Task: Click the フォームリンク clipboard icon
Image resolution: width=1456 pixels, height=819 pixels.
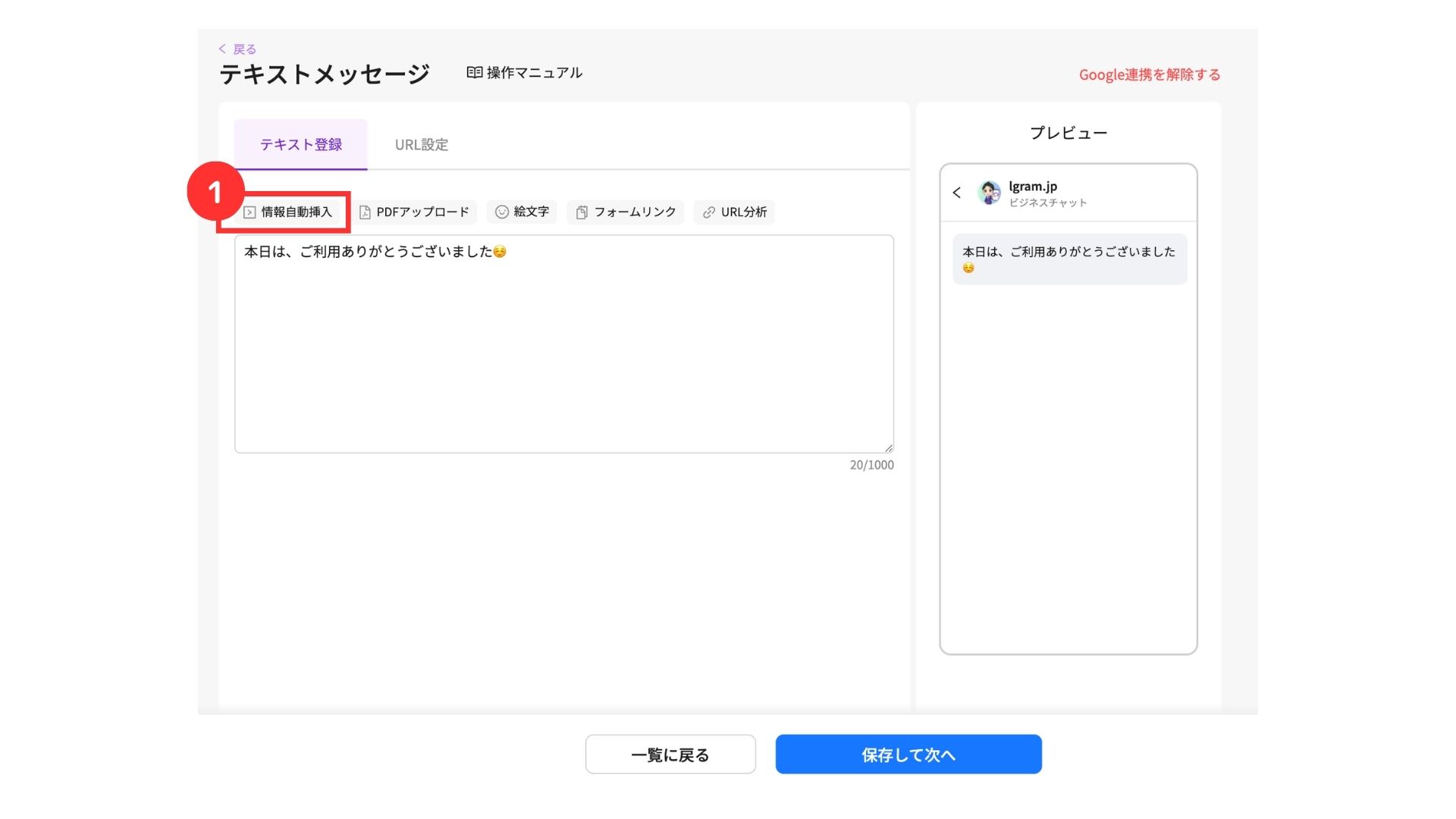Action: (x=582, y=212)
